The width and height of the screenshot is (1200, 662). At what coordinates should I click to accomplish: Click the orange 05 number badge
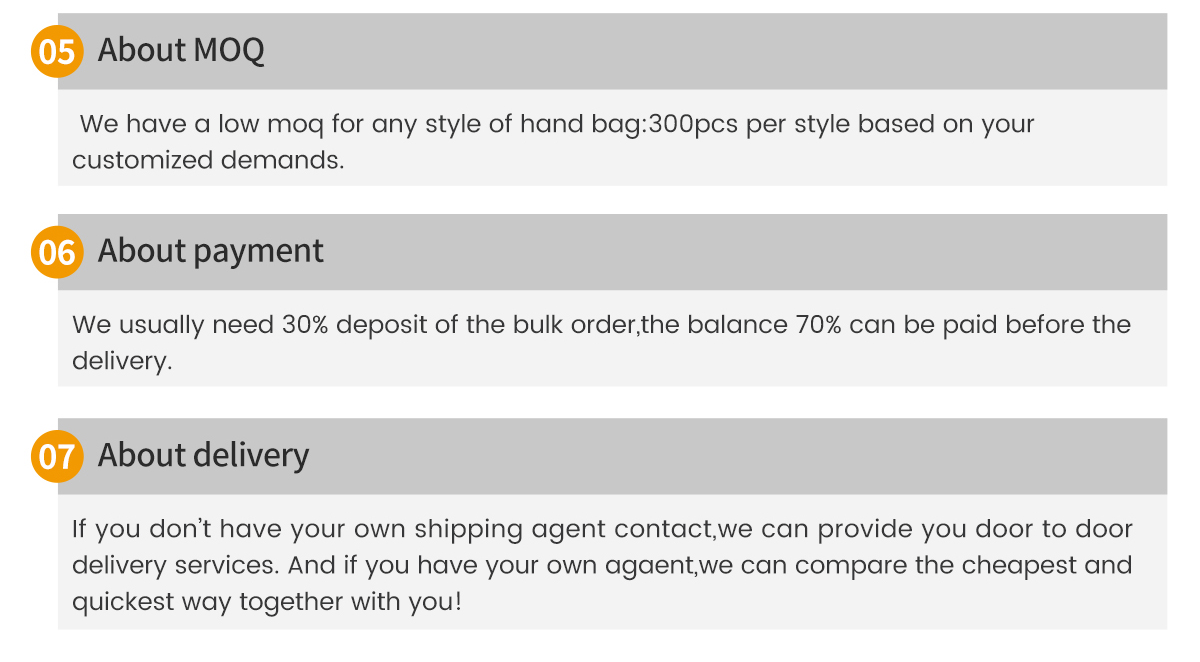58,51
